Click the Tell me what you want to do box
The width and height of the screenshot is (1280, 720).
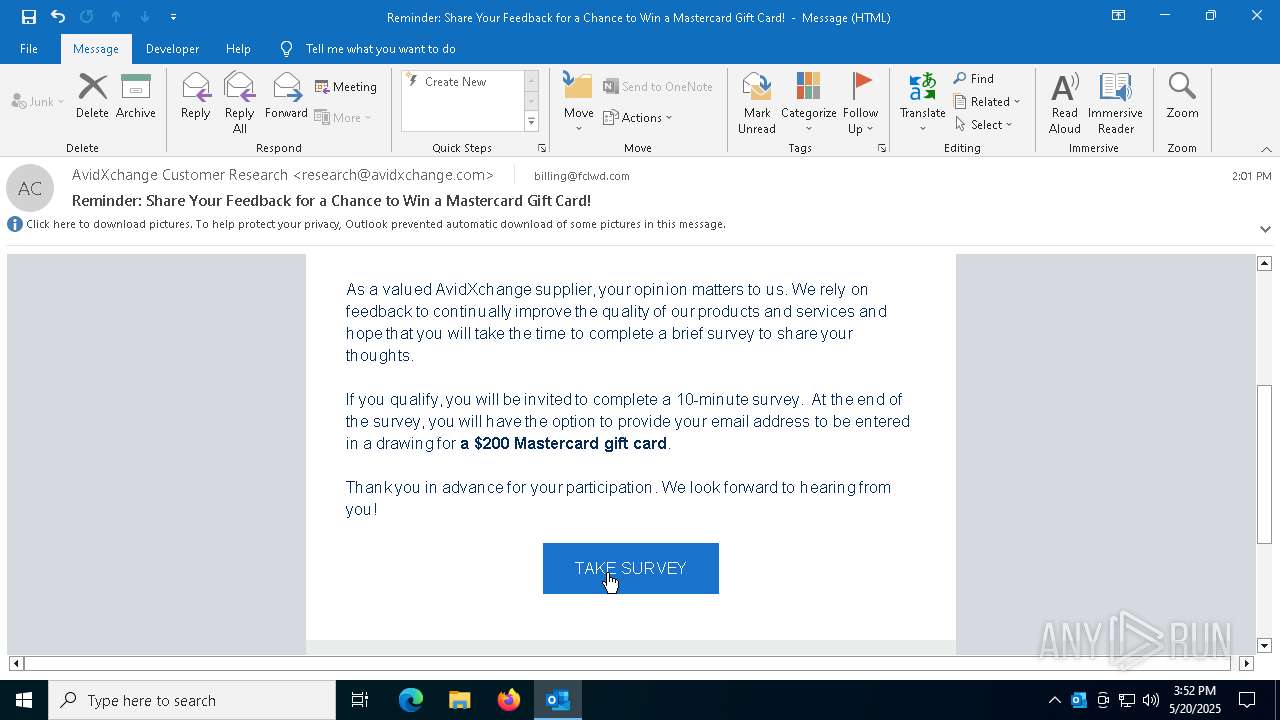(x=368, y=49)
